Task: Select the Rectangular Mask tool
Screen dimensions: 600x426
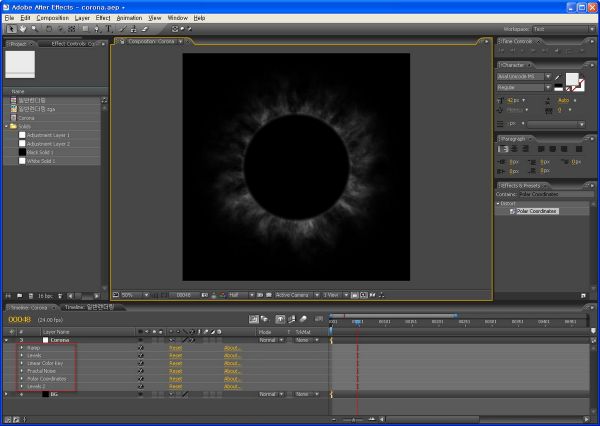Action: tap(85, 29)
